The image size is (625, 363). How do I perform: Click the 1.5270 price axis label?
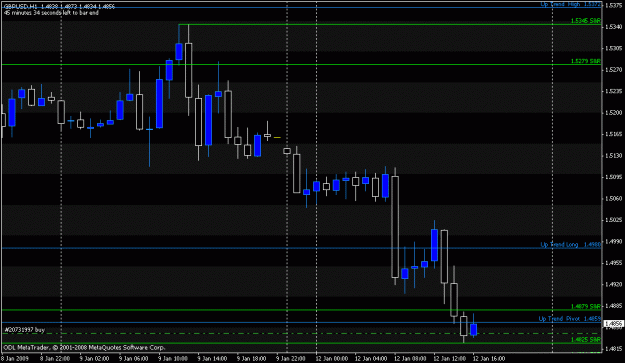(x=613, y=70)
